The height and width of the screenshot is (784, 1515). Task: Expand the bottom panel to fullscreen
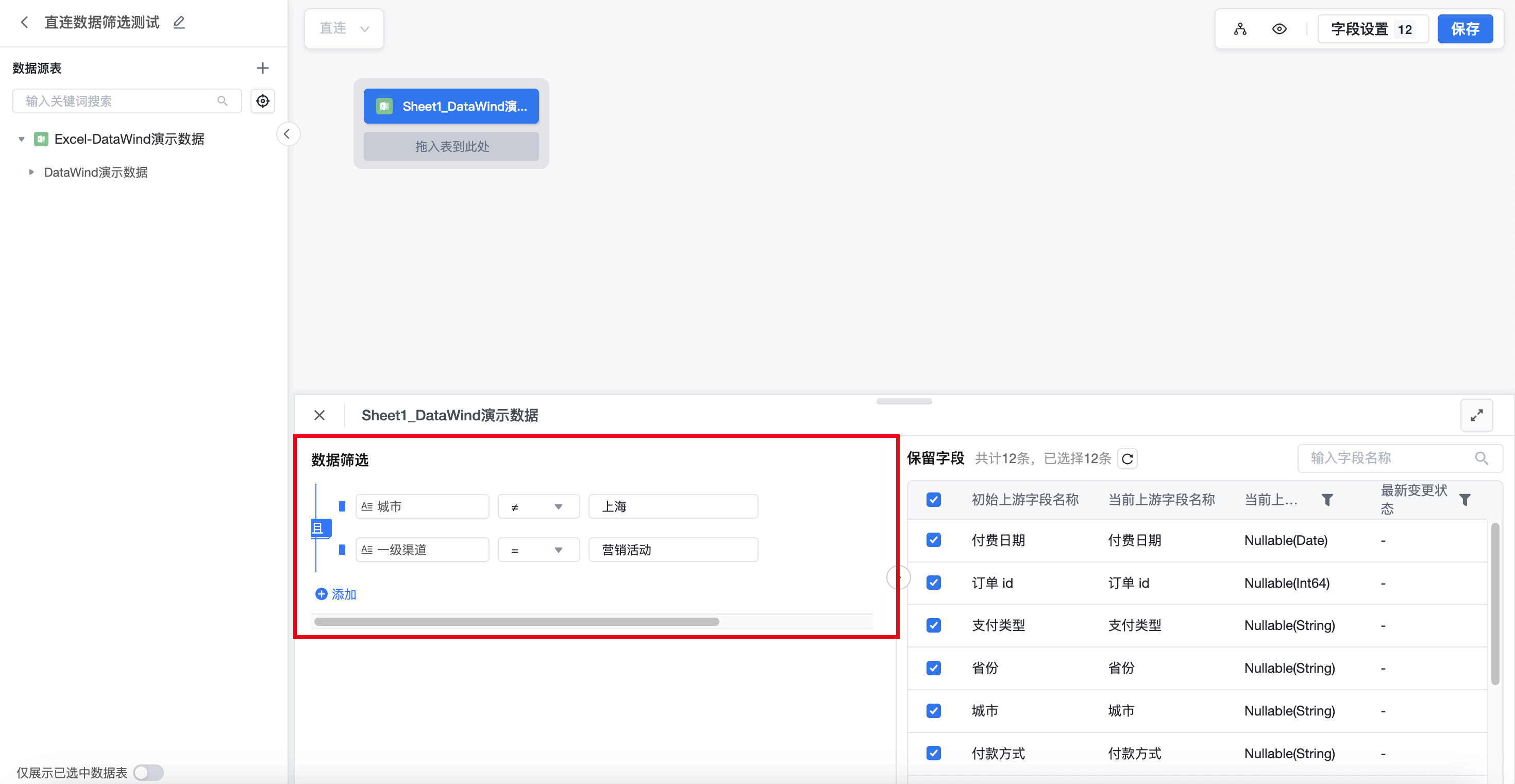[x=1476, y=415]
